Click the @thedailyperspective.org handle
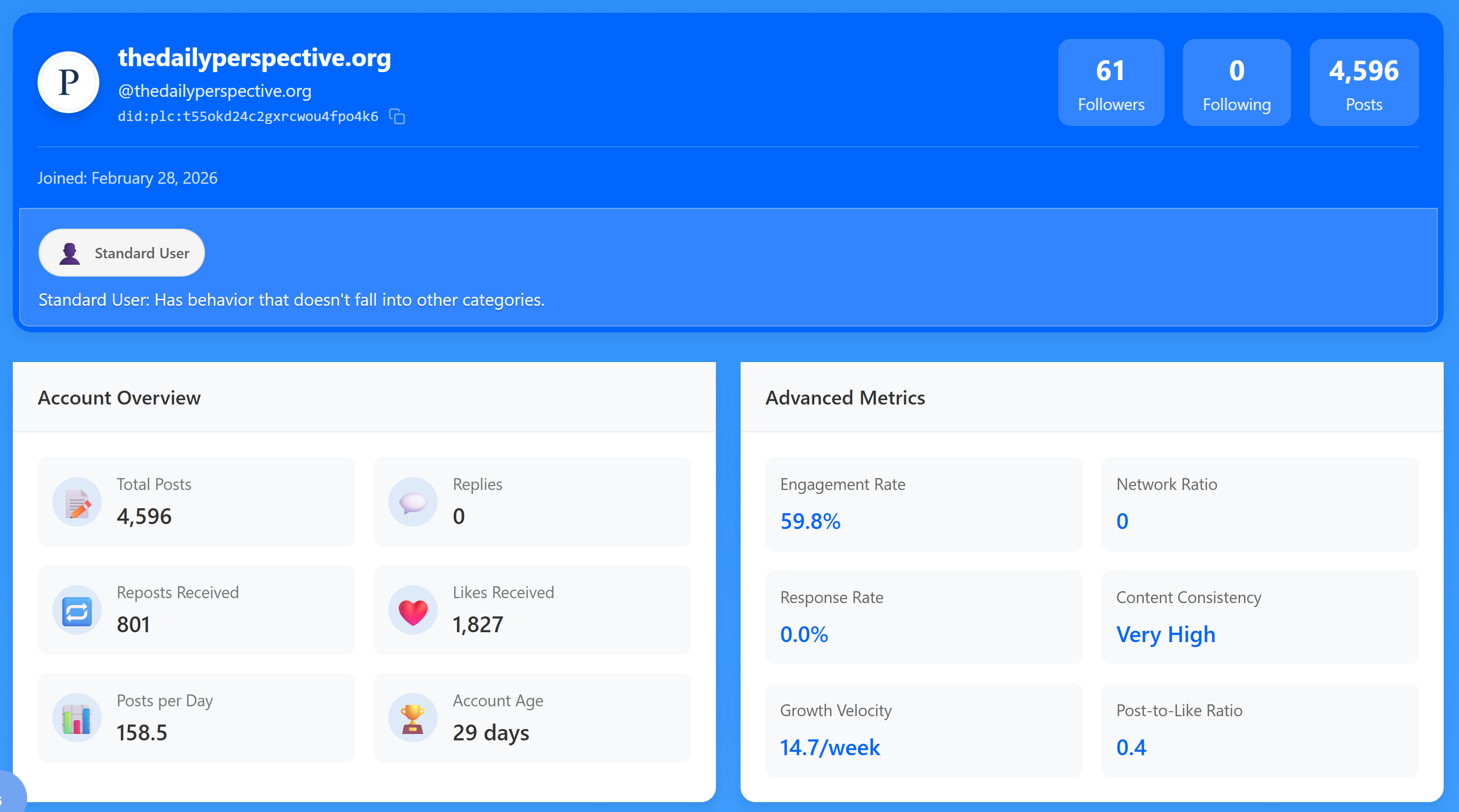Viewport: 1459px width, 812px height. tap(214, 90)
